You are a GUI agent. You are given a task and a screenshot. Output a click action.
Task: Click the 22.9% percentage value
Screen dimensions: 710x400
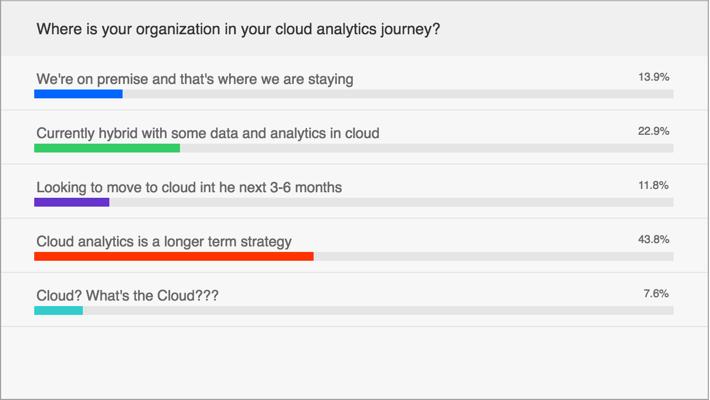coord(653,131)
